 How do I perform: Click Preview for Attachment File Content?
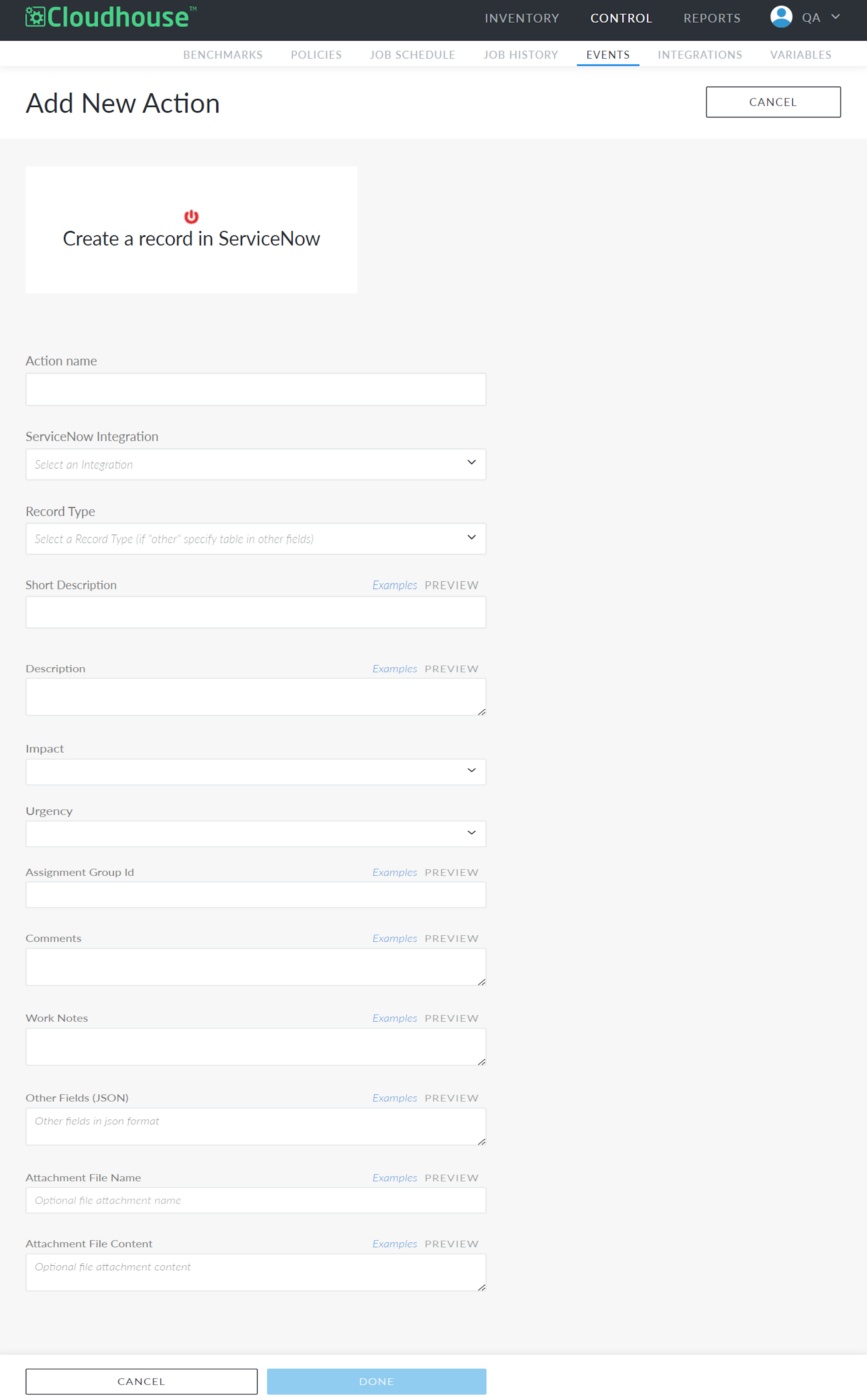click(451, 1244)
